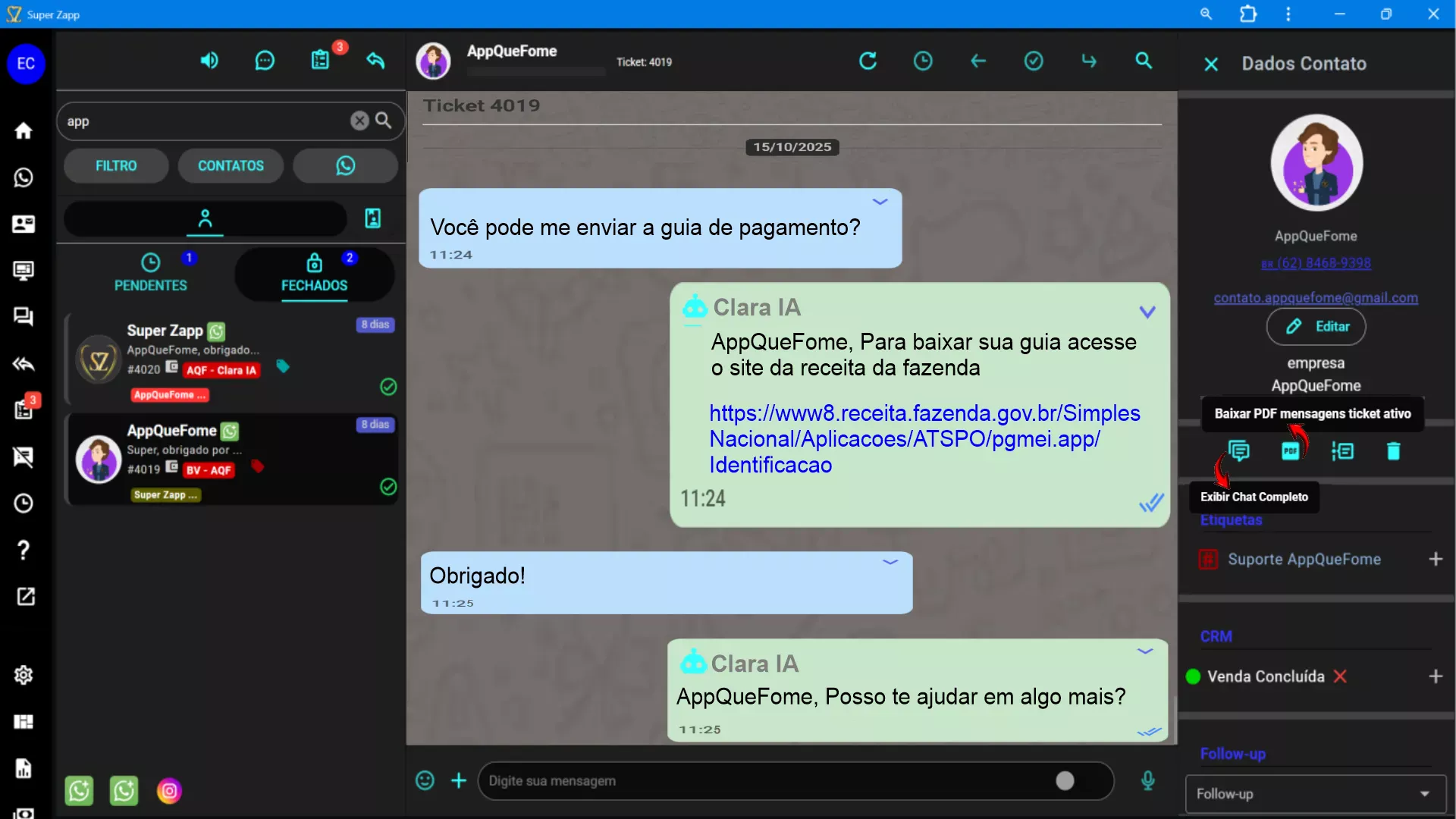This screenshot has height=819, width=1456.
Task: Expand options on Clara IA receita message
Action: click(1147, 312)
